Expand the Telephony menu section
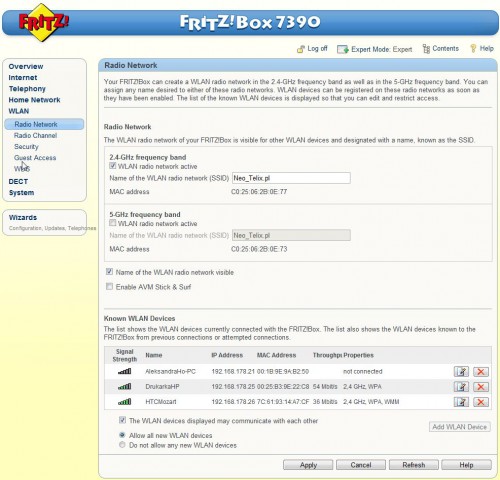This screenshot has height=480, width=500. point(27,89)
